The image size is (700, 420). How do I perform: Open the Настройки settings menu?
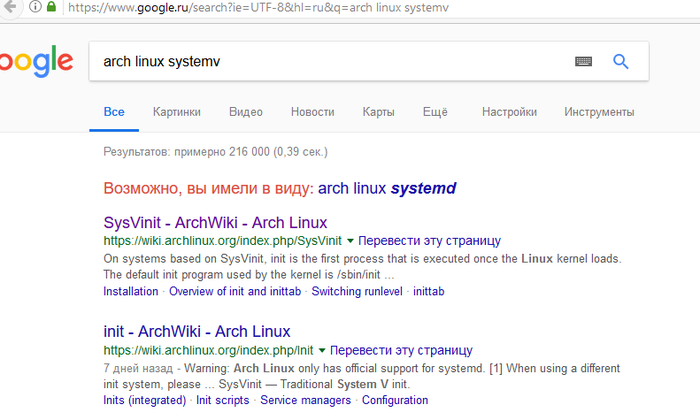tap(509, 112)
